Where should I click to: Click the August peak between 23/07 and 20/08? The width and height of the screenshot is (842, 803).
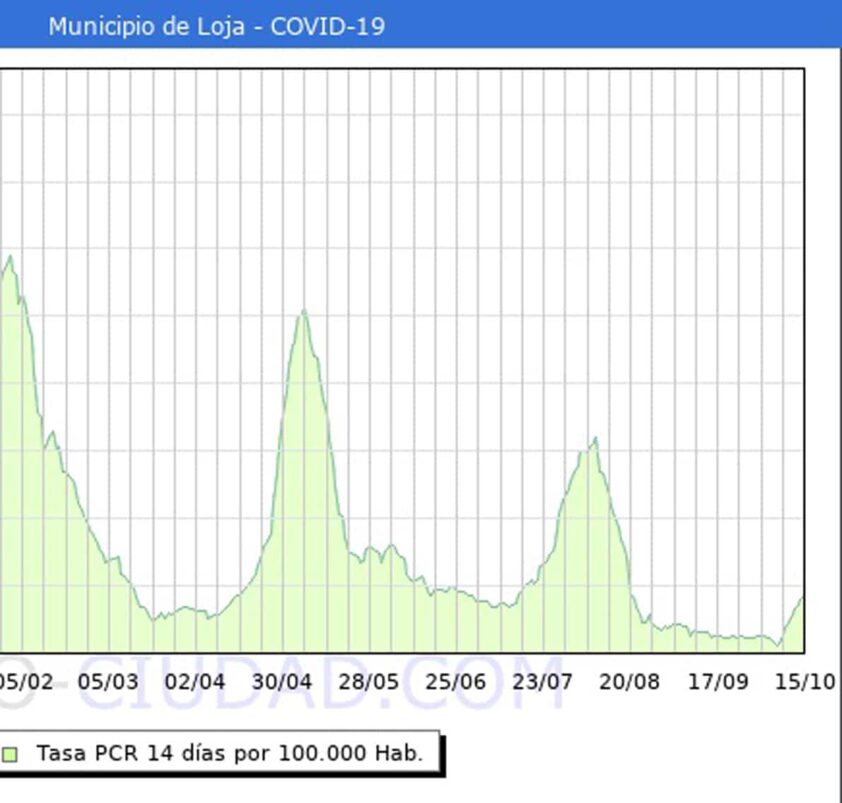pyautogui.click(x=594, y=440)
